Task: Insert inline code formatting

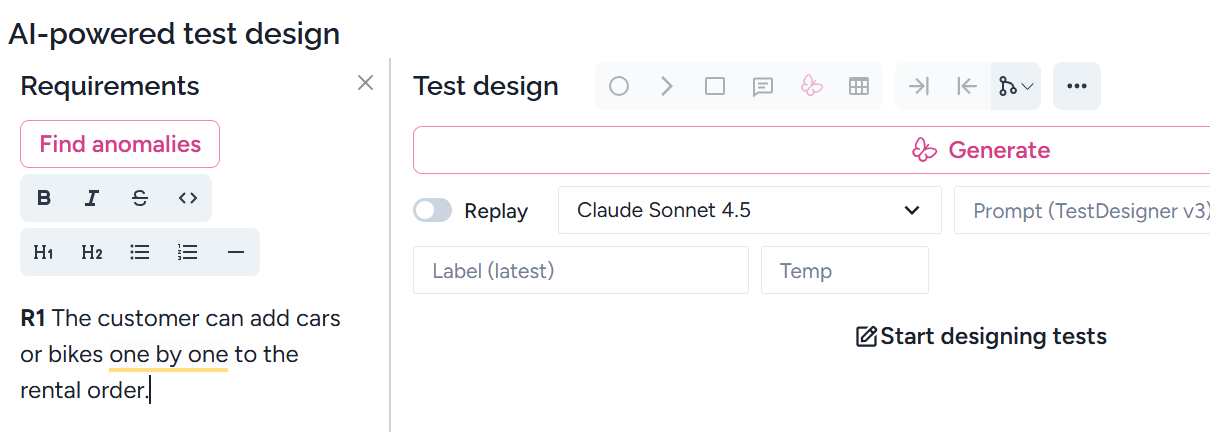Action: (188, 198)
